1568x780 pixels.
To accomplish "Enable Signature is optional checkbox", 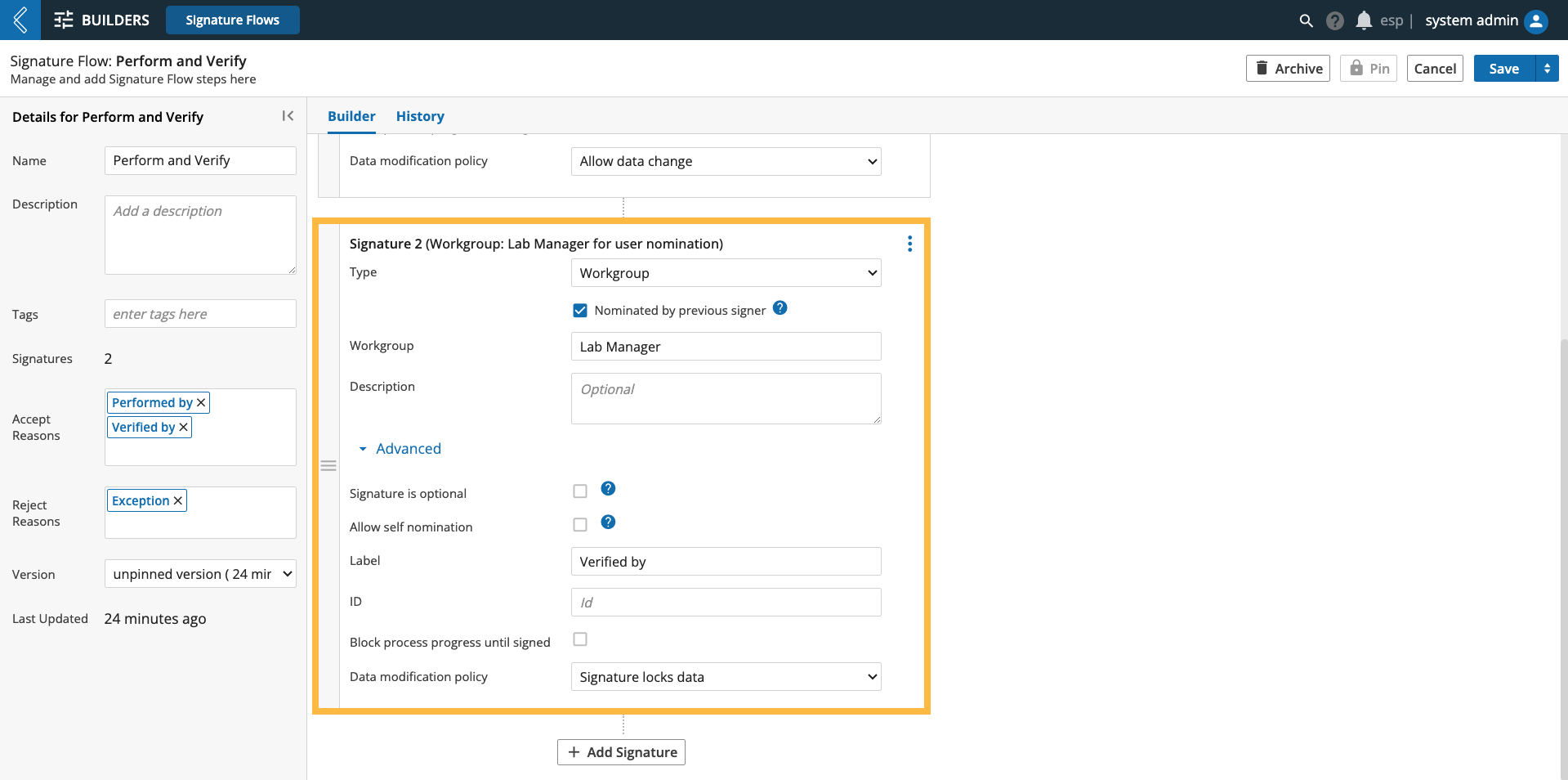I will pos(580,491).
